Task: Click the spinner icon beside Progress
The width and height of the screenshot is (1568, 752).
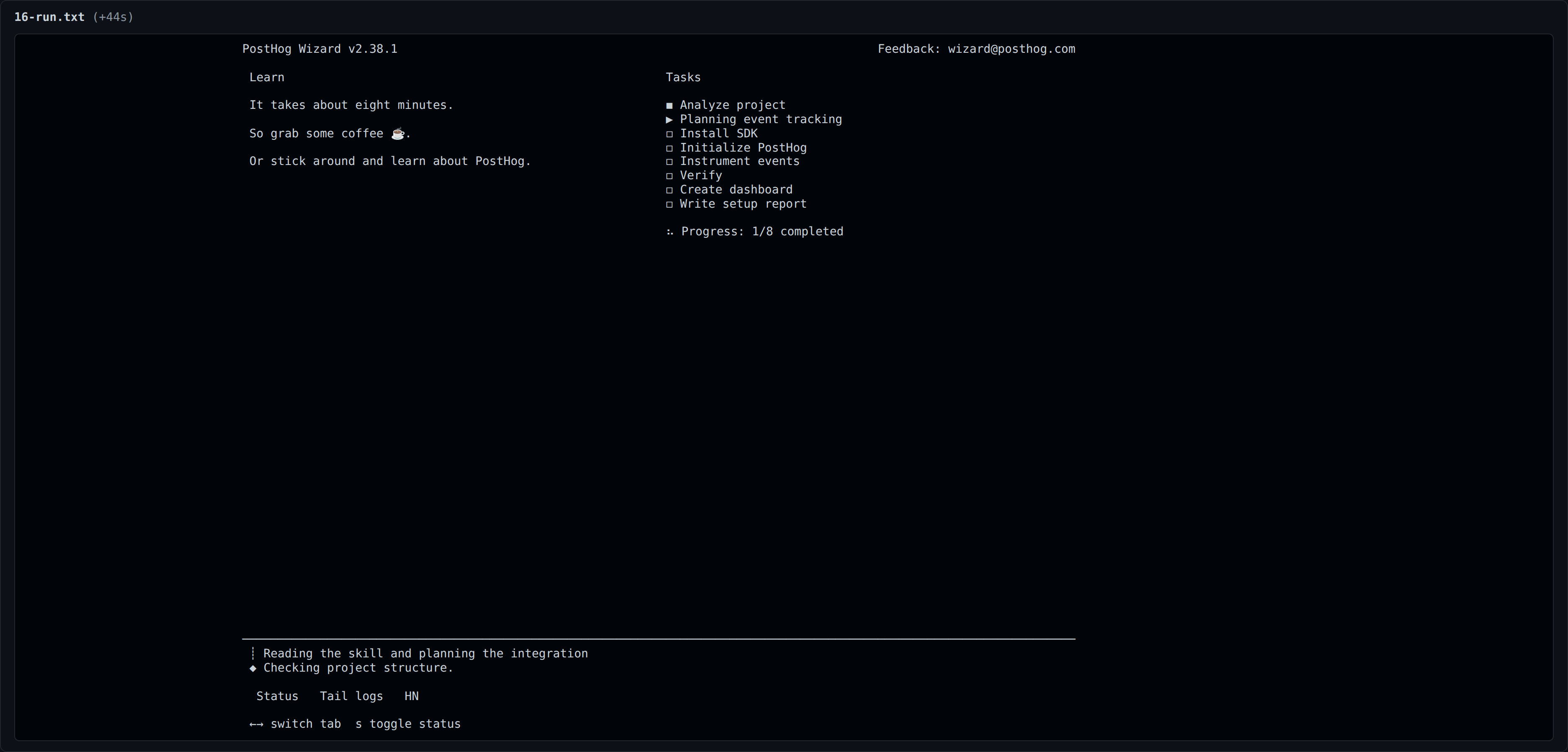Action: click(x=670, y=232)
